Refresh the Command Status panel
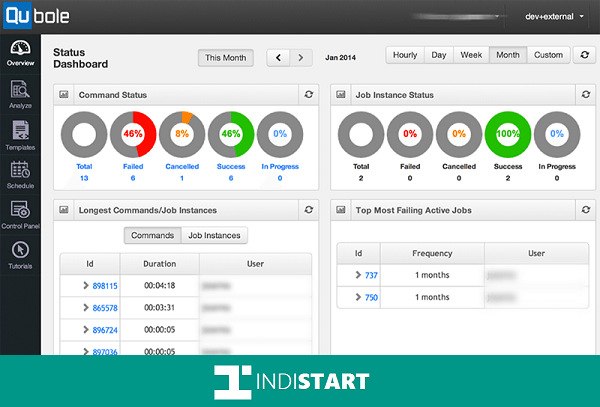This screenshot has width=600, height=407. [x=309, y=94]
